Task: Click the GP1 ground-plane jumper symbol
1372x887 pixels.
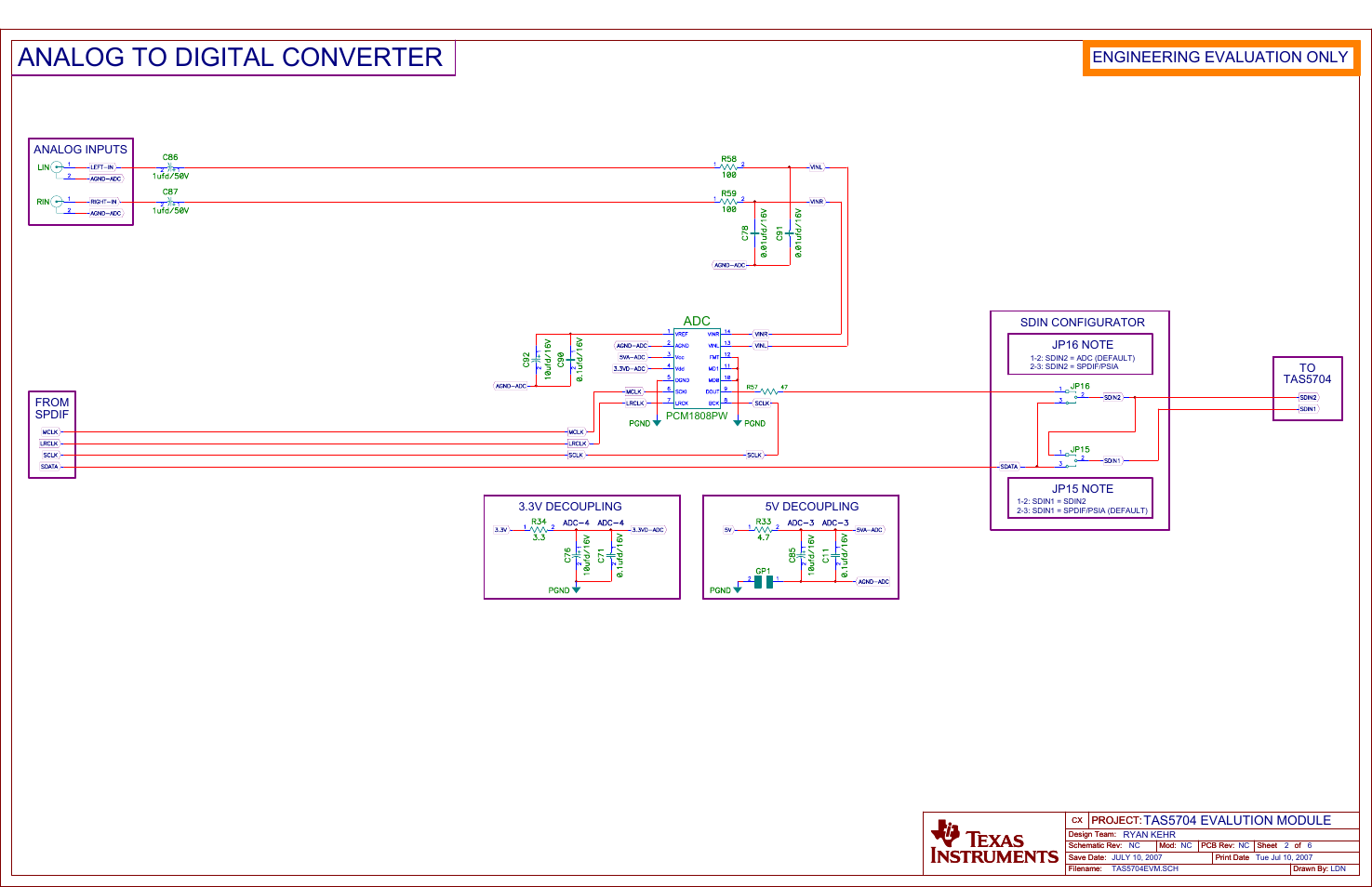Action: [x=764, y=582]
